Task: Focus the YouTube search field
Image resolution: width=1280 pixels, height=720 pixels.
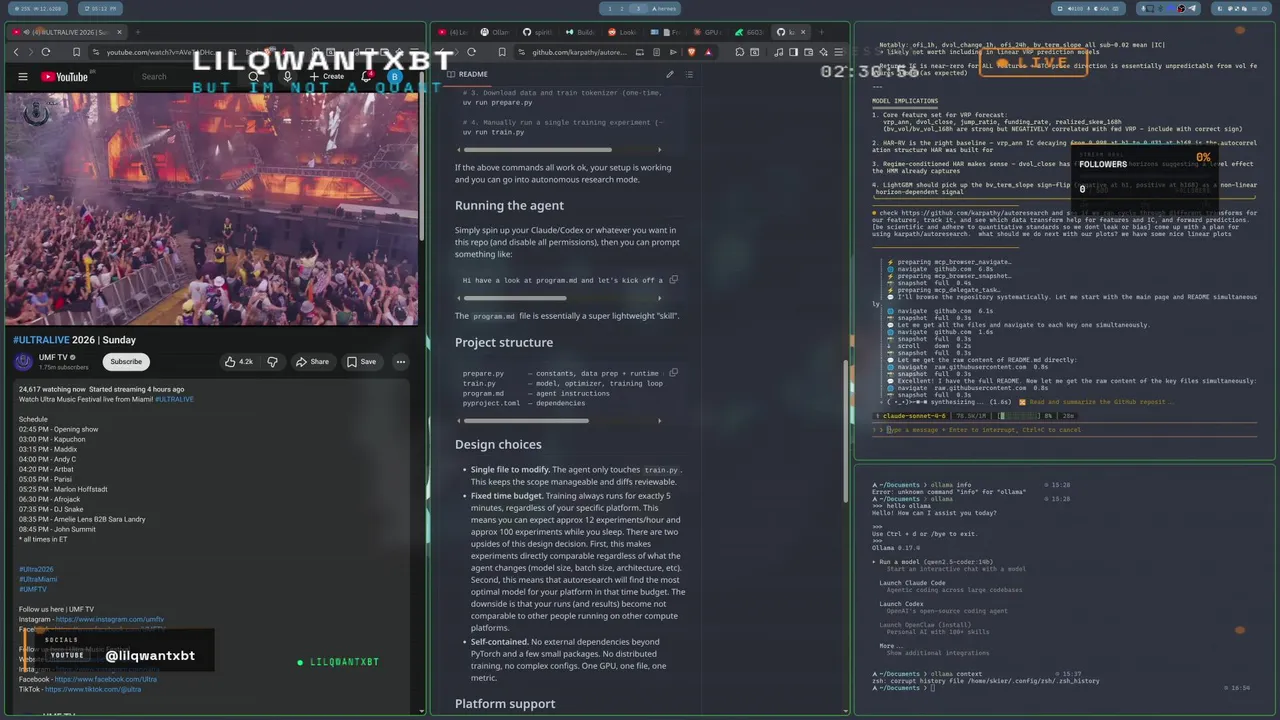Action: (185, 77)
